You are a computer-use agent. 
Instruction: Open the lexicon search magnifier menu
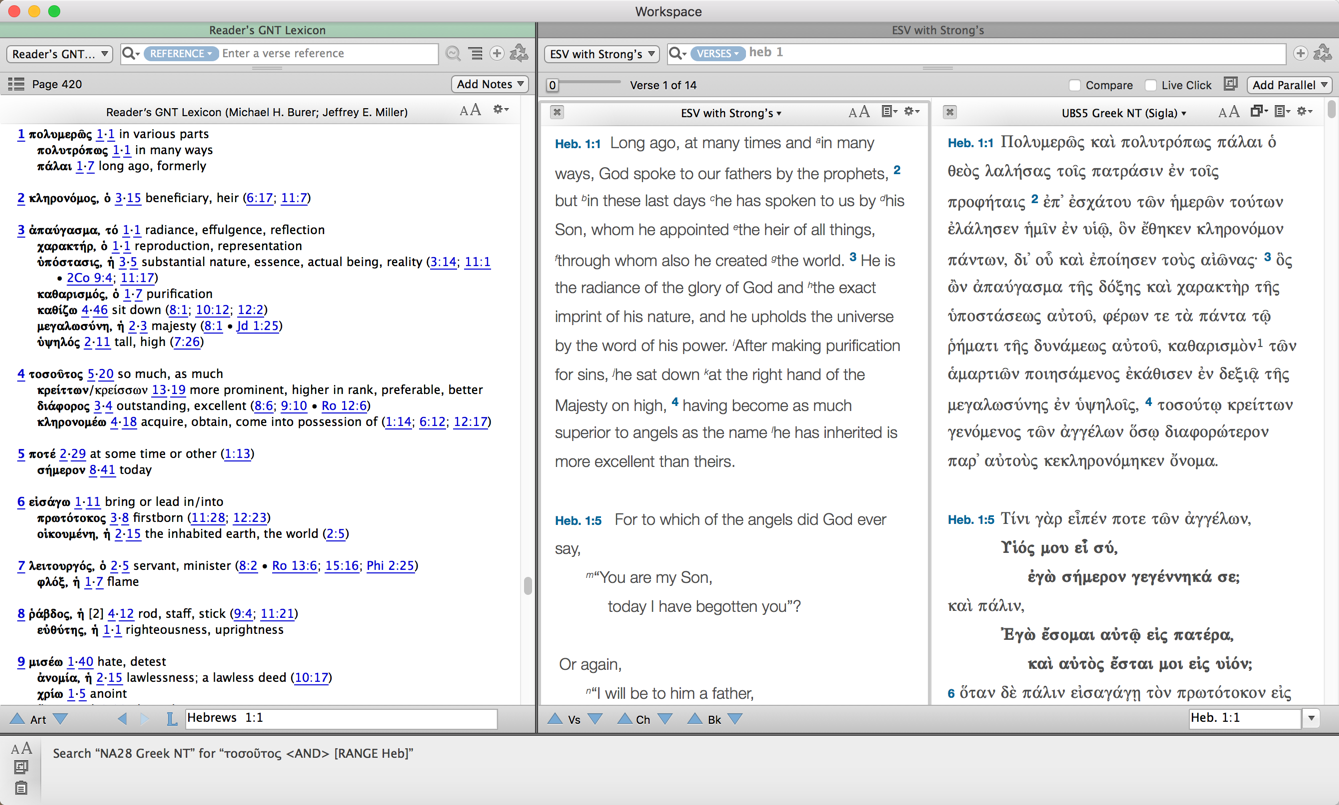pos(130,54)
